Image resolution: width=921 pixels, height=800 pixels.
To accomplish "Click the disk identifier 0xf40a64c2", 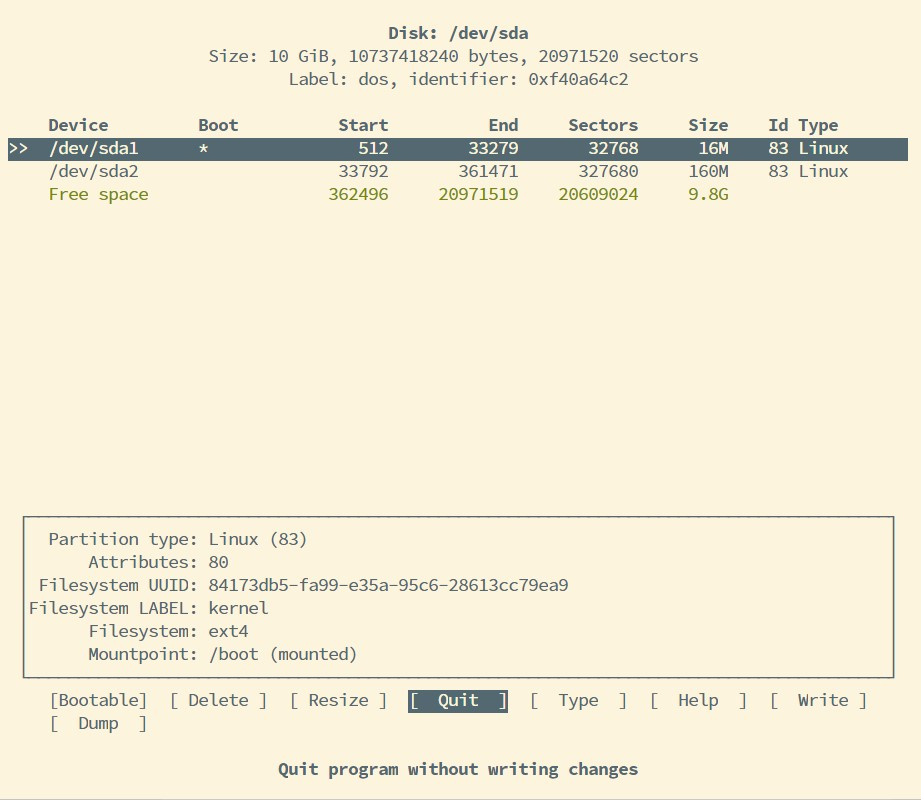I will [x=579, y=79].
